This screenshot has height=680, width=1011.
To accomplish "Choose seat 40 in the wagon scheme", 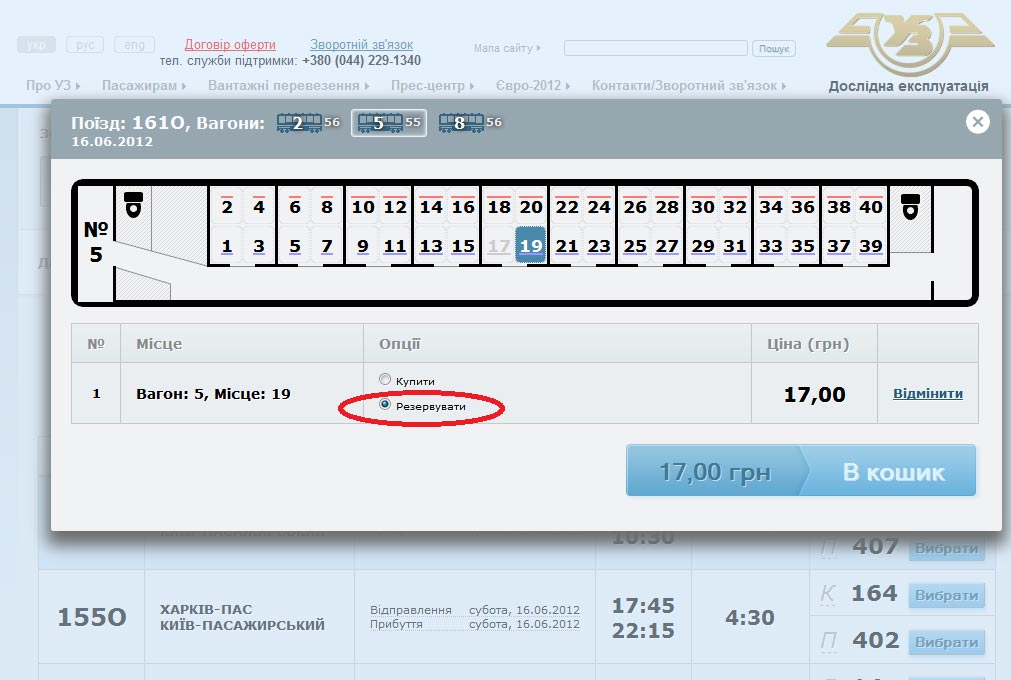I will [x=871, y=207].
